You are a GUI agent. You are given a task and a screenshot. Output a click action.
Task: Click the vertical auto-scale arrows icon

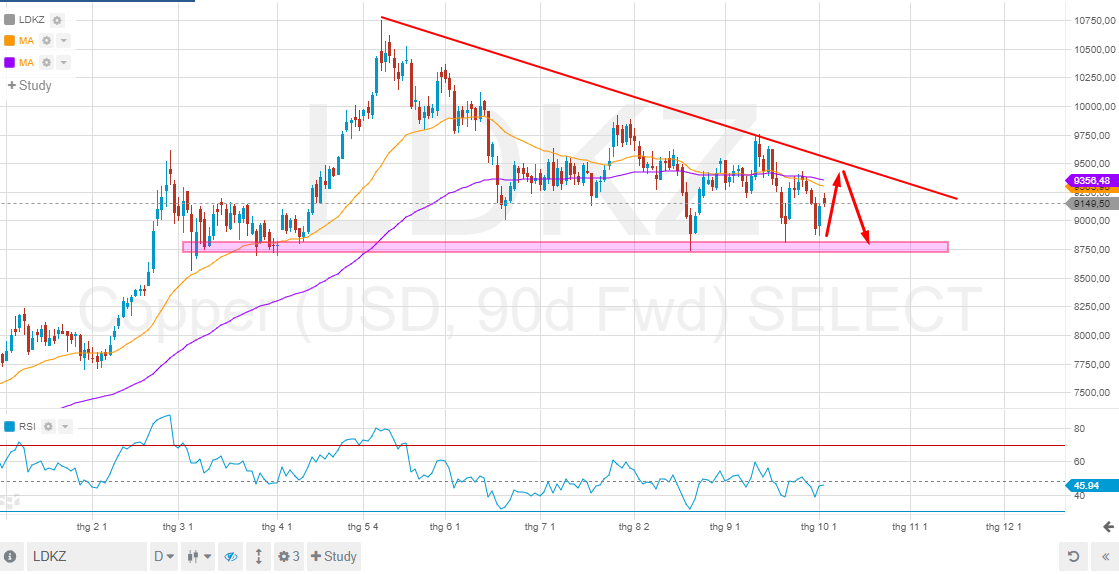tap(259, 556)
